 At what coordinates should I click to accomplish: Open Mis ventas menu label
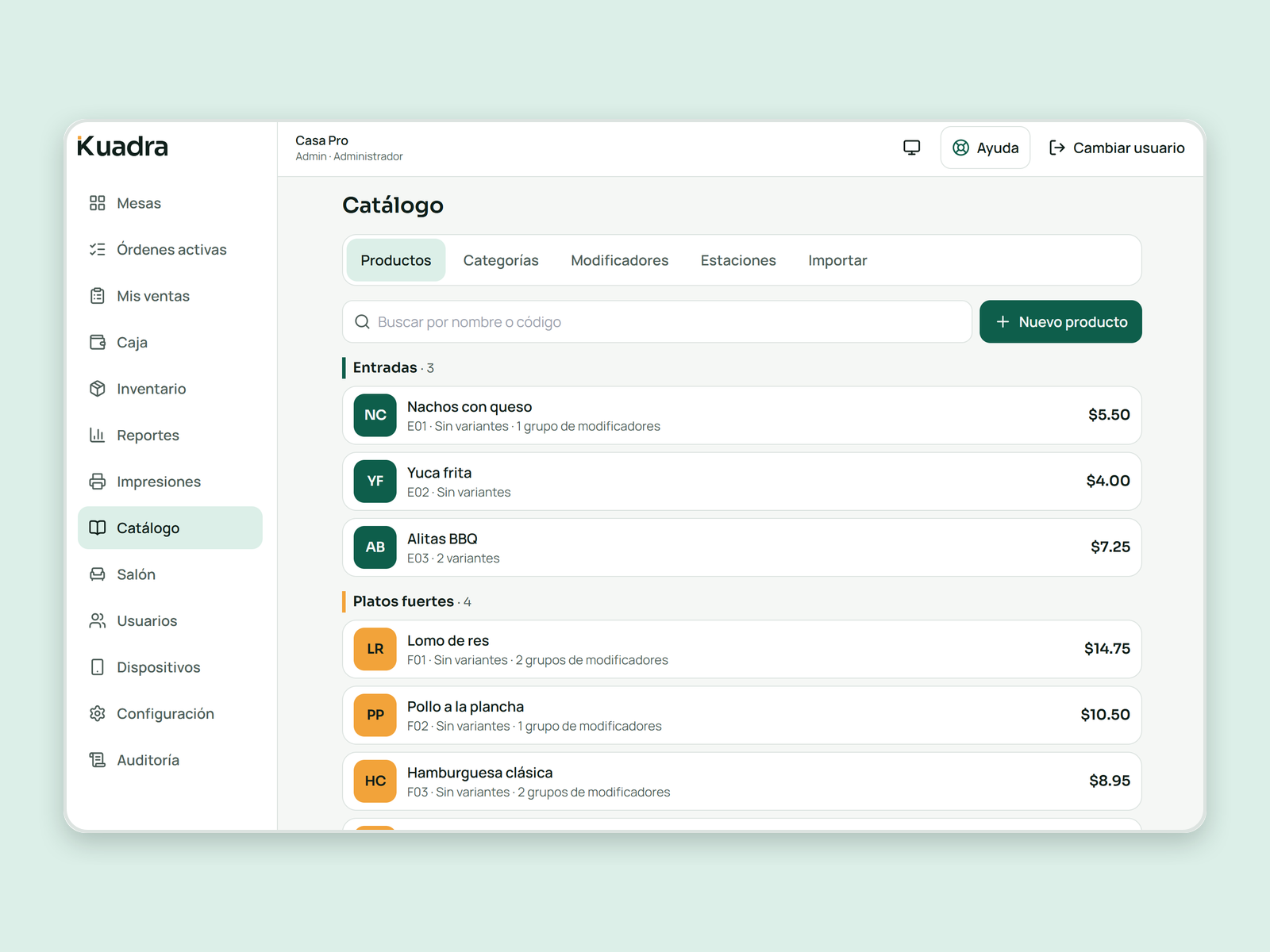153,296
